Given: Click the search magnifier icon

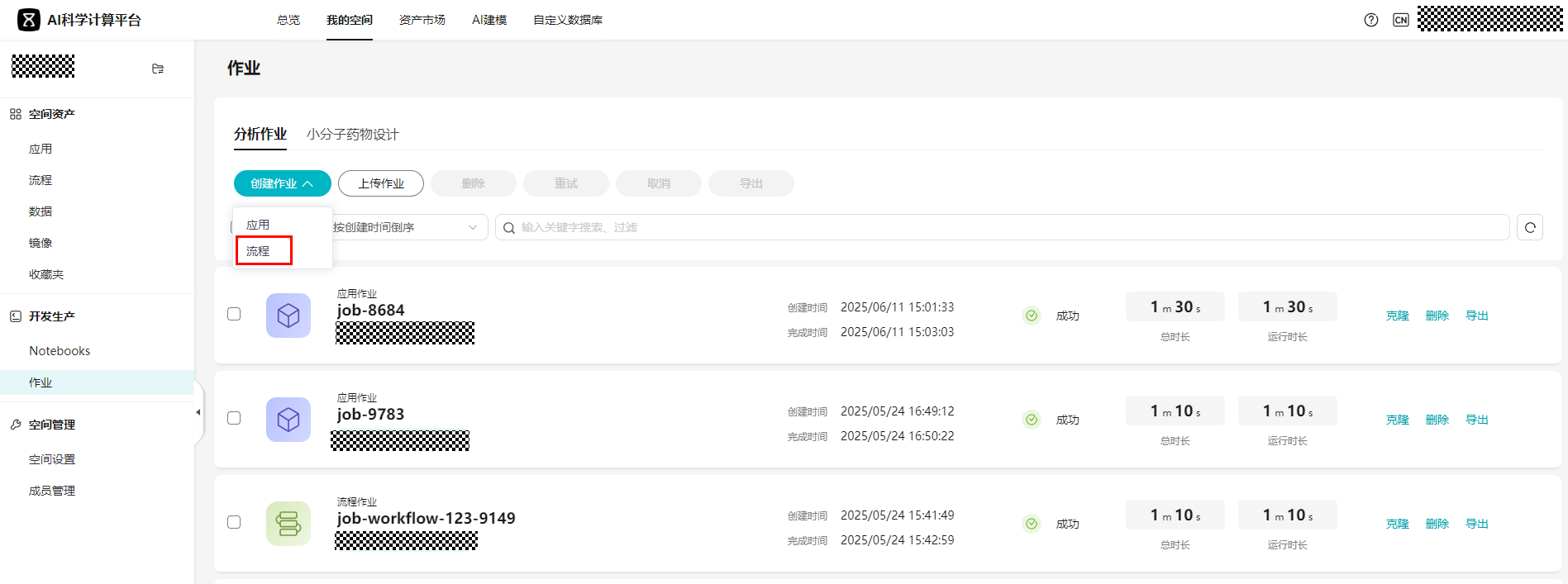Looking at the screenshot, I should tap(509, 228).
